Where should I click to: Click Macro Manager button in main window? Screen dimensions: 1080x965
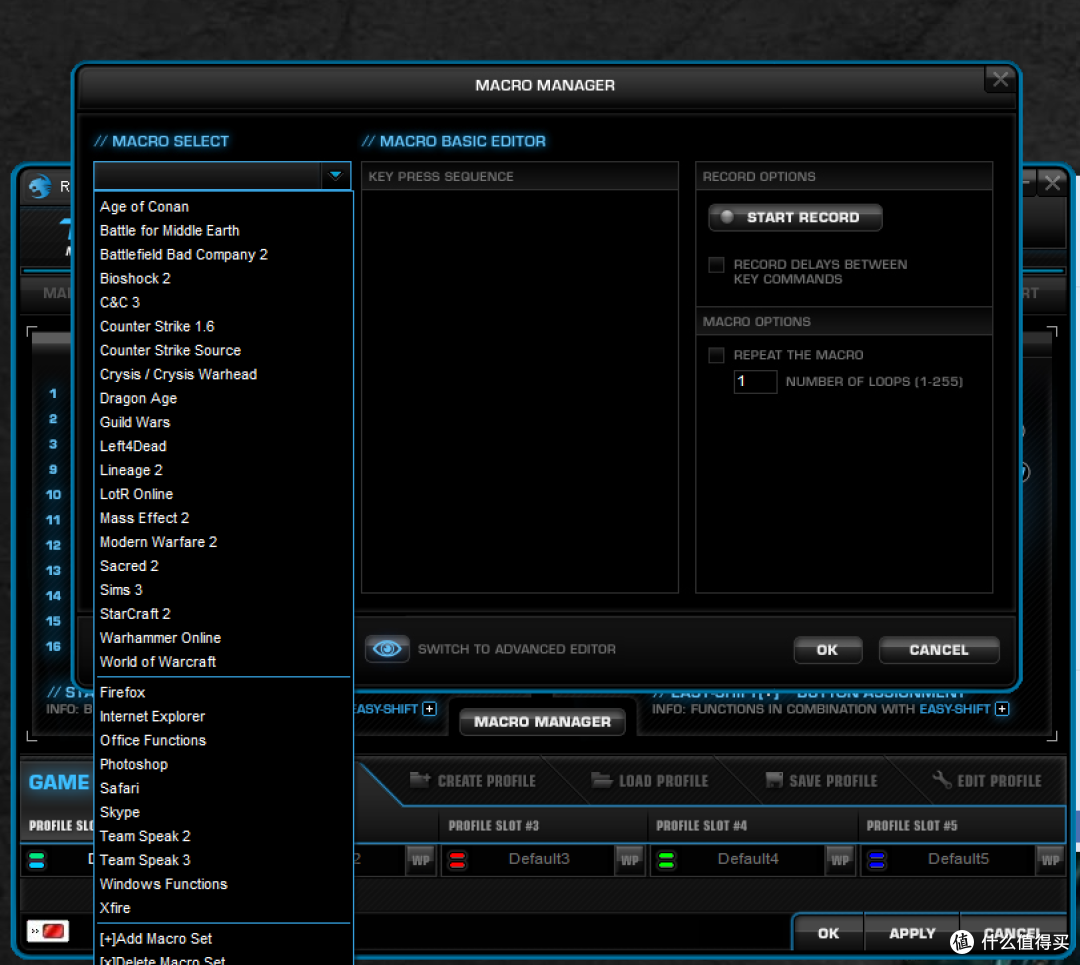pyautogui.click(x=542, y=722)
